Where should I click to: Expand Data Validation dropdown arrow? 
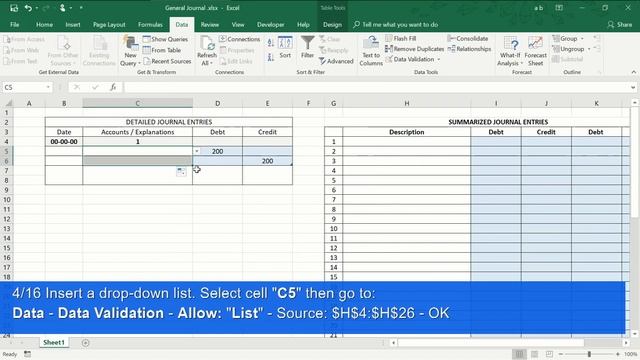(x=439, y=60)
